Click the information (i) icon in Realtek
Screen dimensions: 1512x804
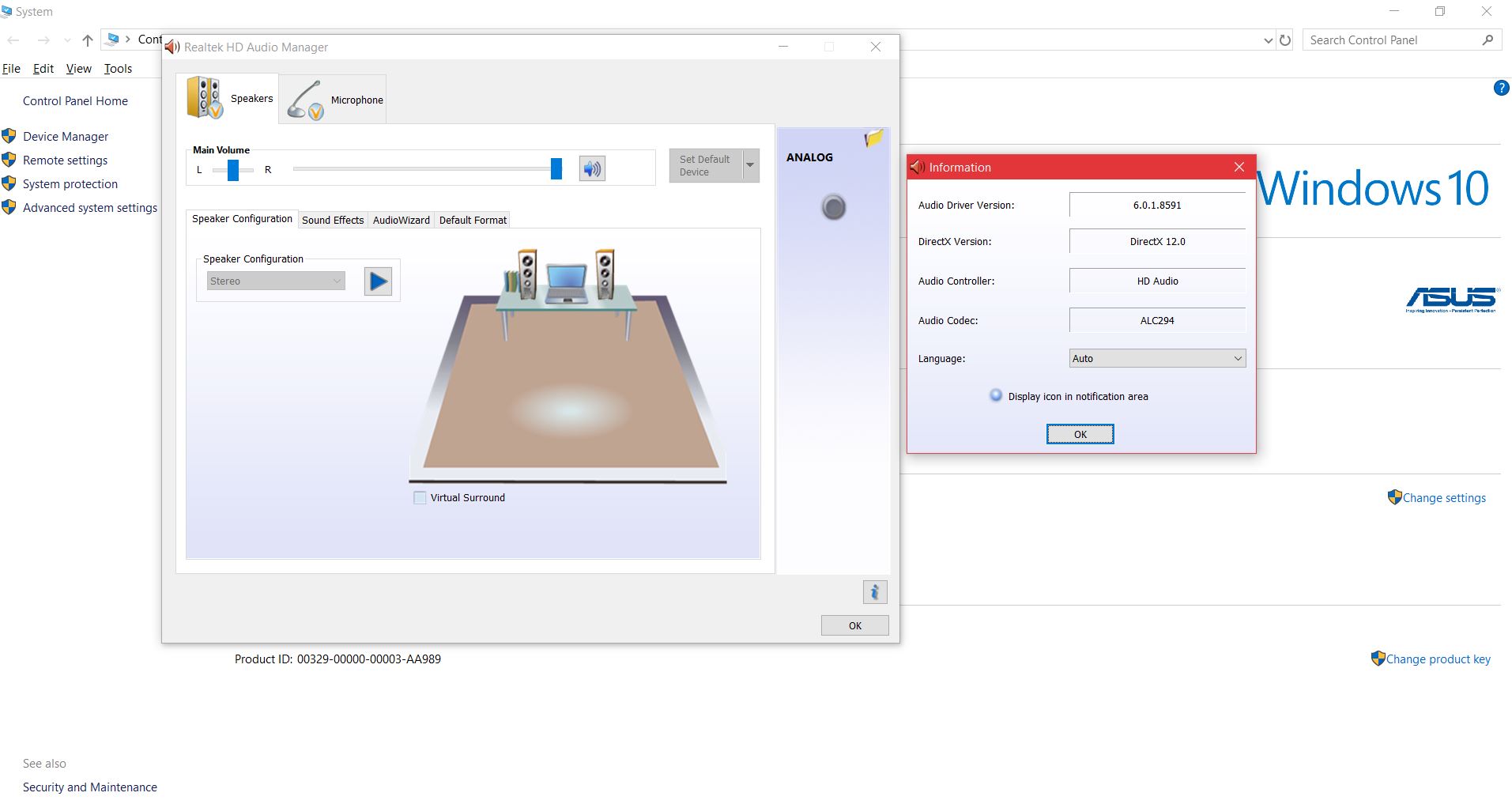[873, 591]
